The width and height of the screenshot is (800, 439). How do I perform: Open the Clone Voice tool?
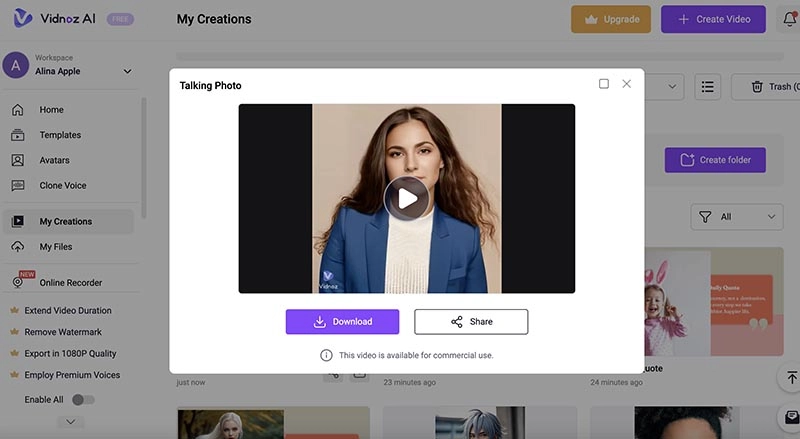tap(62, 185)
